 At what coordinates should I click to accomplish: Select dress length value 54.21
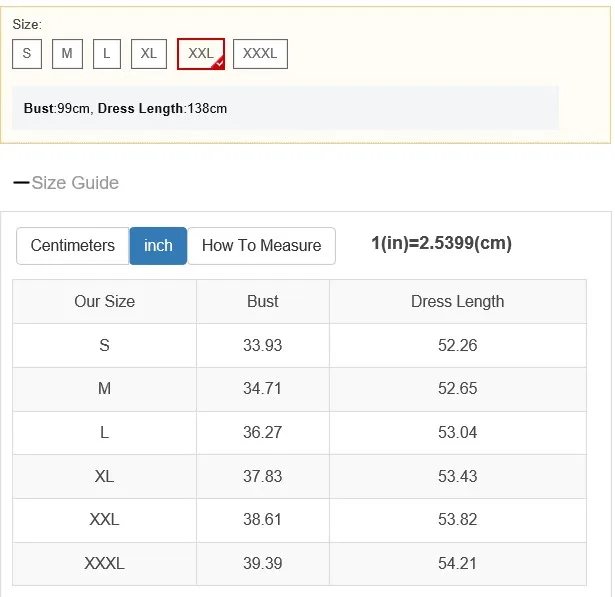458,564
